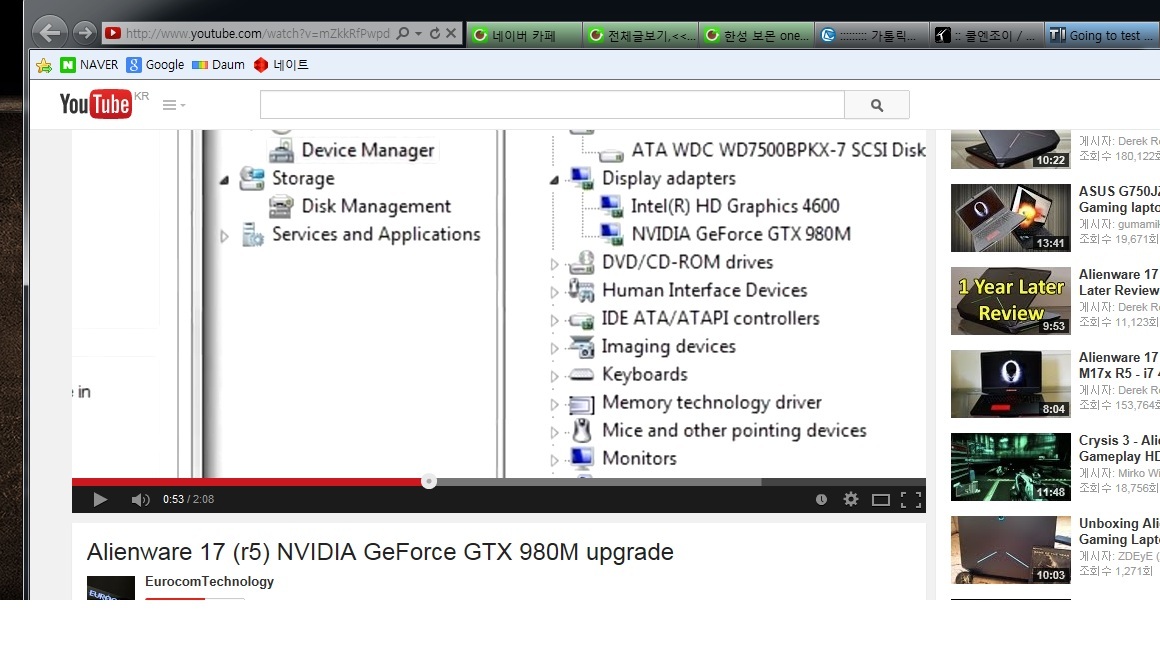
Task: Click 'Human Interface Devices' in the video
Action: (x=704, y=290)
